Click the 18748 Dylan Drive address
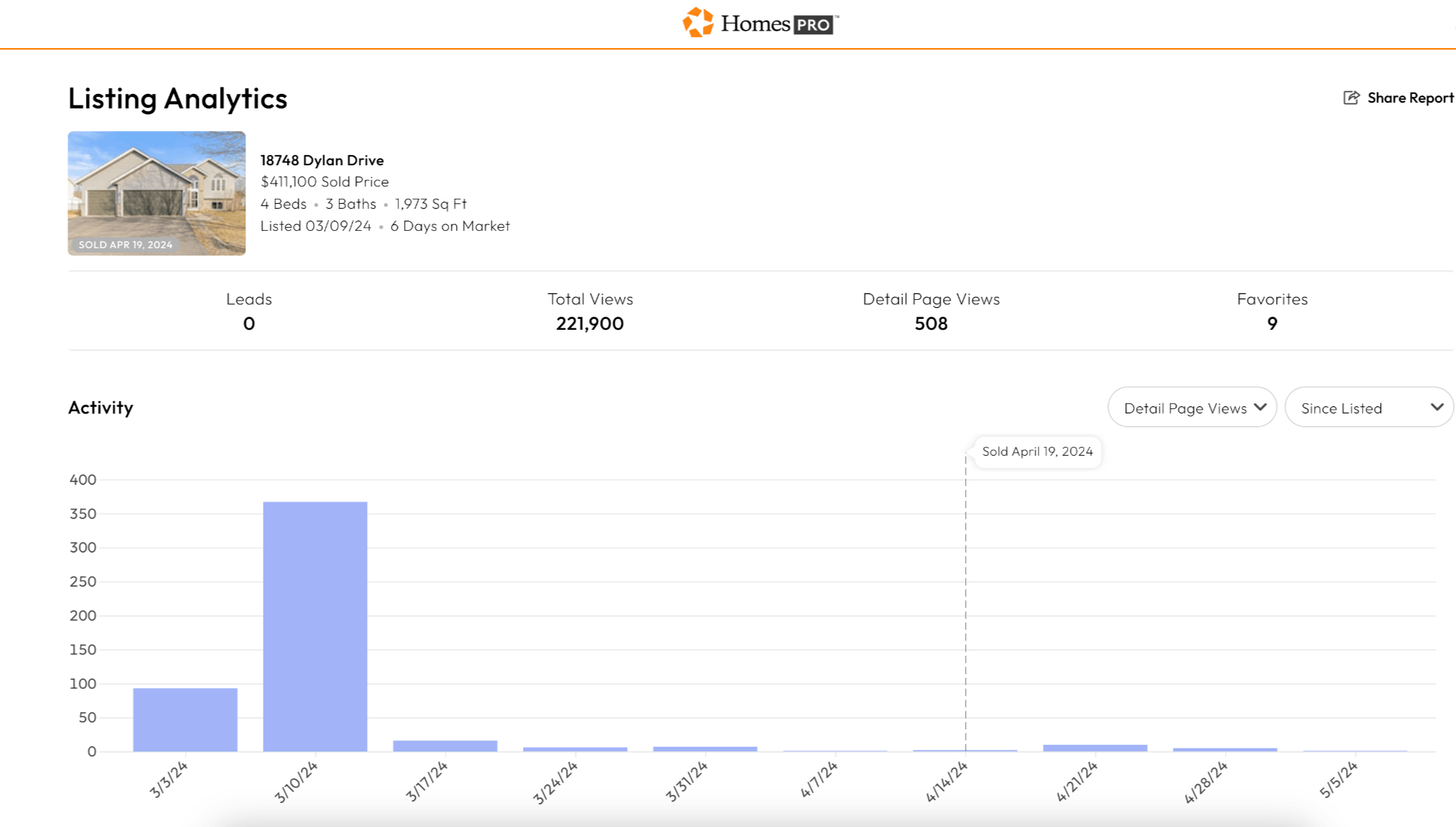This screenshot has width=1456, height=827. point(322,160)
